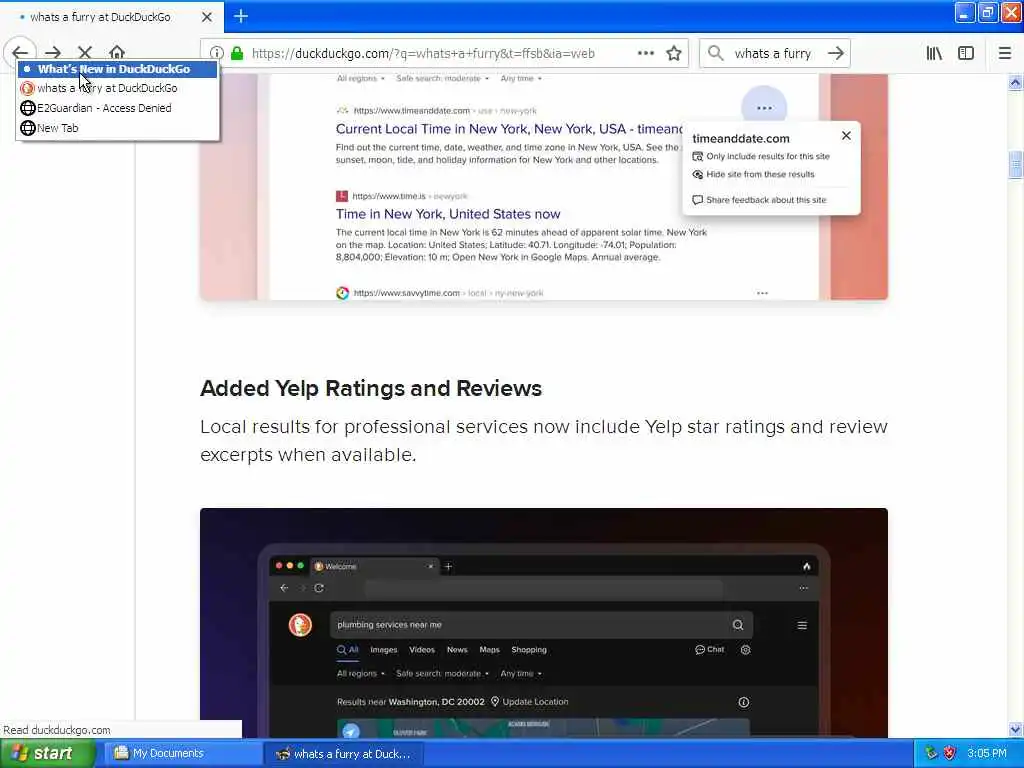Close the 'whats a furry at DuckDuckGo' tab
The image size is (1024, 768).
[207, 17]
